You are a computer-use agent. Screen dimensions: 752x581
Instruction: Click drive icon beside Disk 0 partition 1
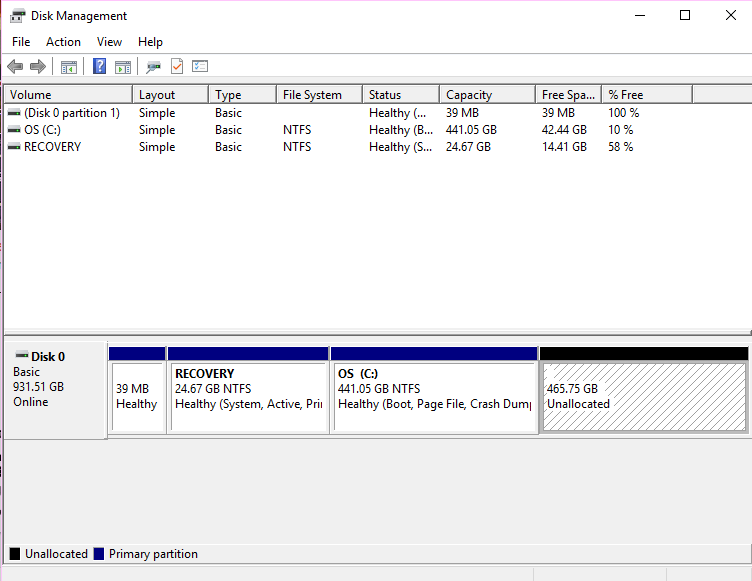click(14, 113)
